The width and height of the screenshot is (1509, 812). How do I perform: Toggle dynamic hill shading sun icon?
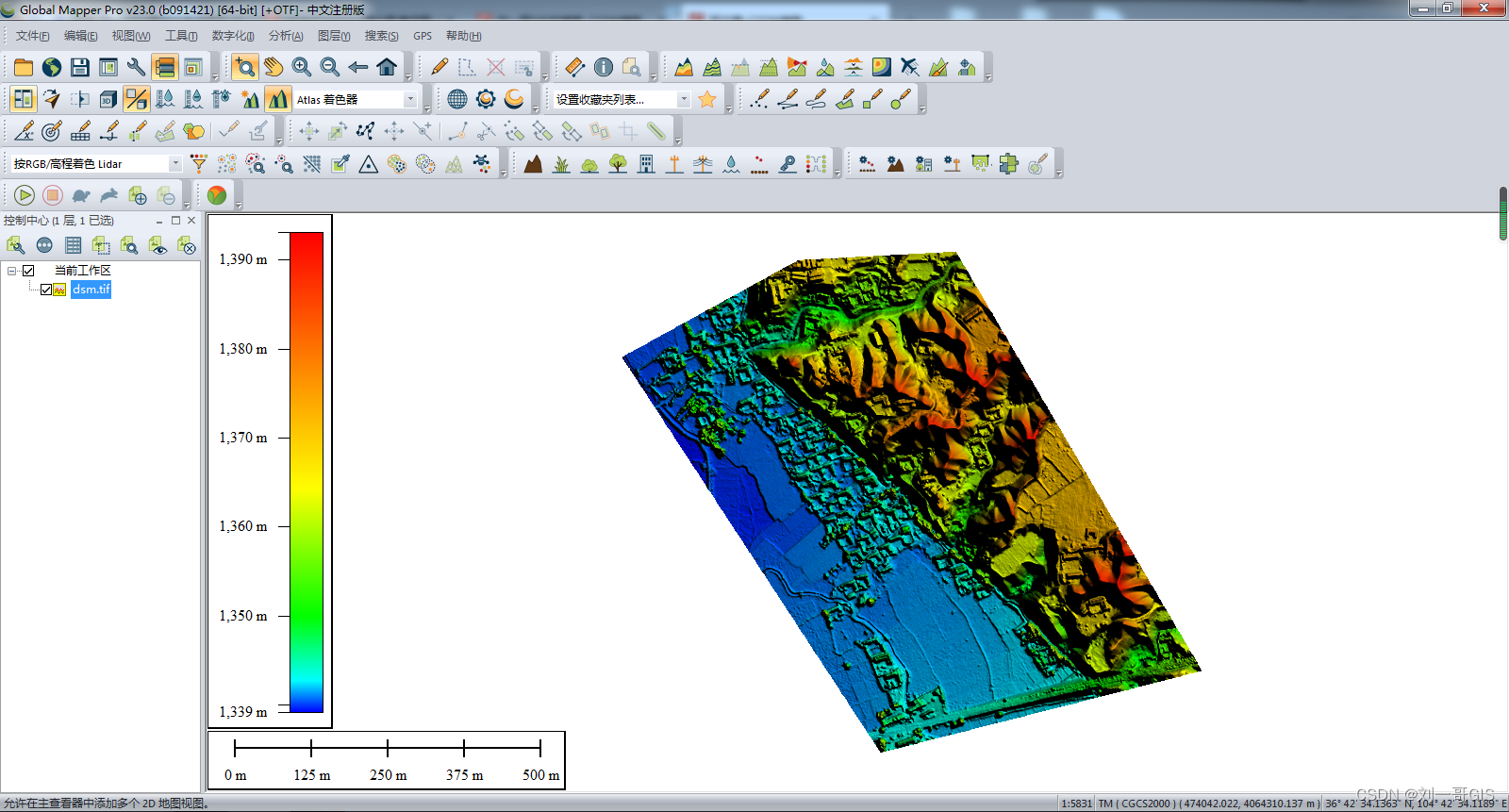(x=250, y=99)
